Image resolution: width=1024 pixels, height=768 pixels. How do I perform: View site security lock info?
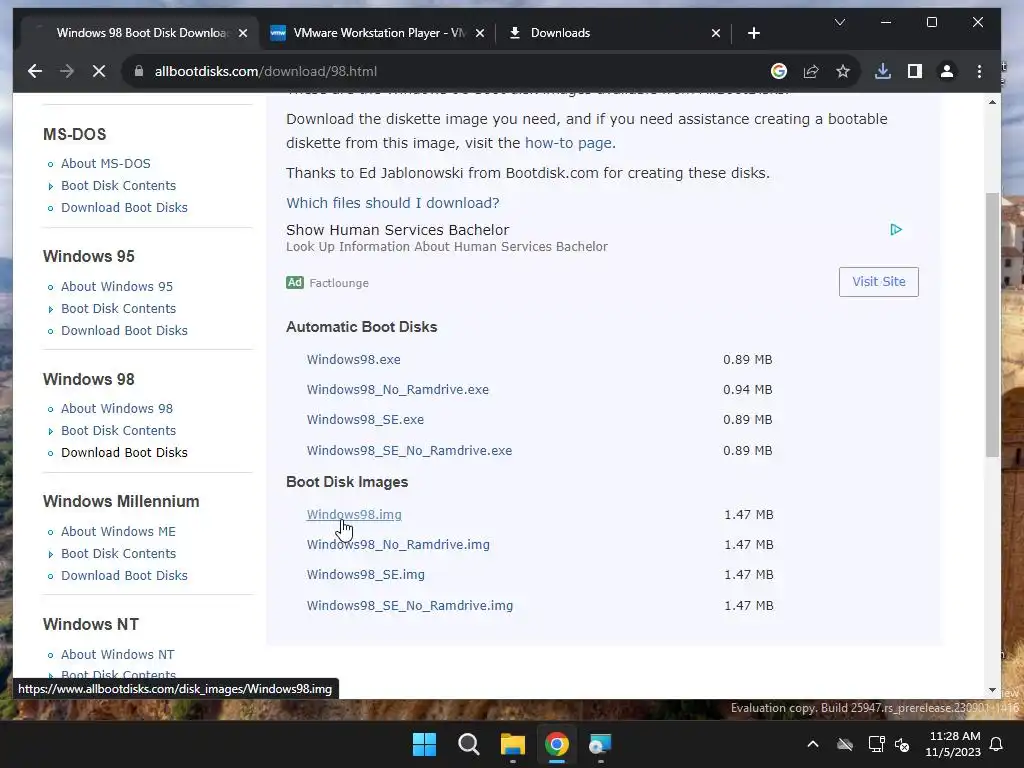138,71
